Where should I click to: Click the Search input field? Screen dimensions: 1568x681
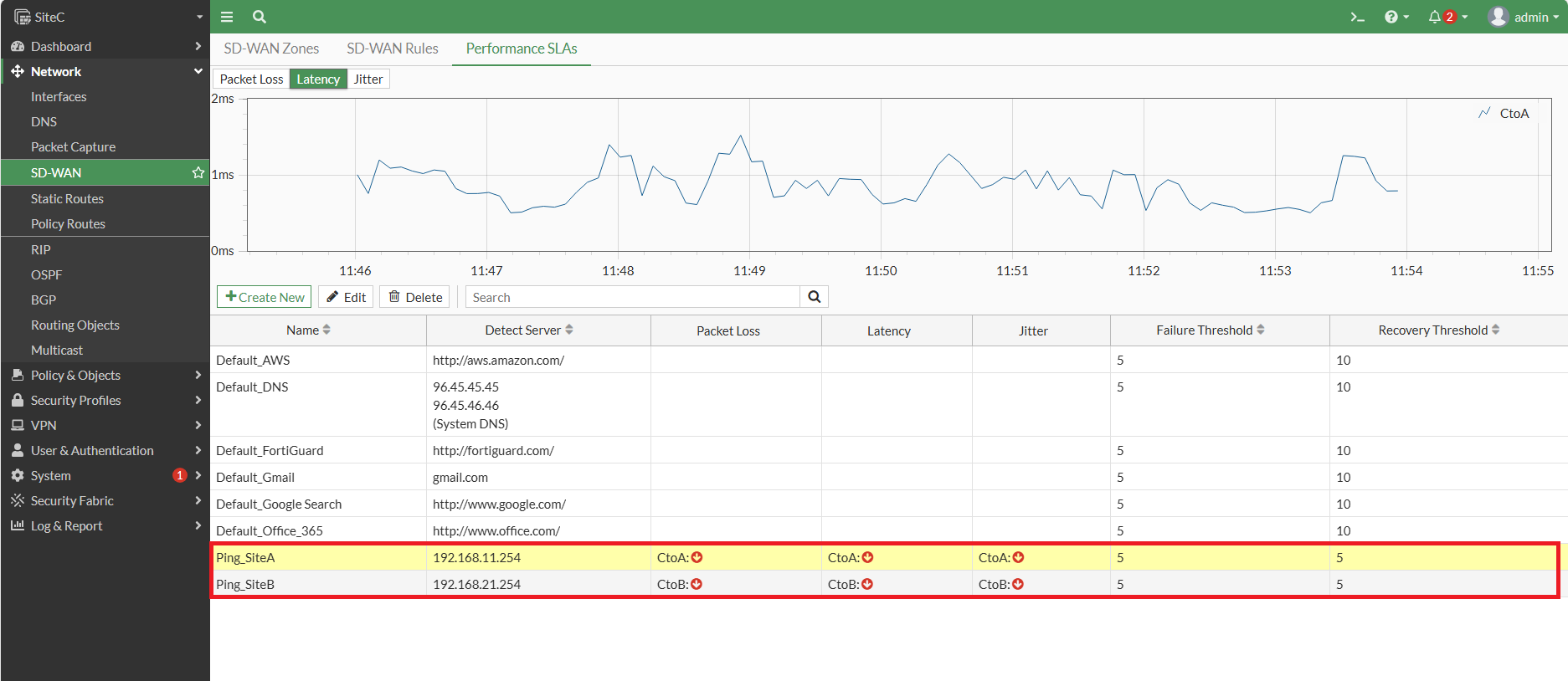(x=633, y=297)
